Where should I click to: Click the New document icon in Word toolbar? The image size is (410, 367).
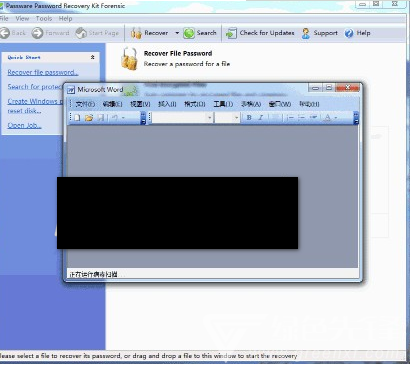[77, 117]
